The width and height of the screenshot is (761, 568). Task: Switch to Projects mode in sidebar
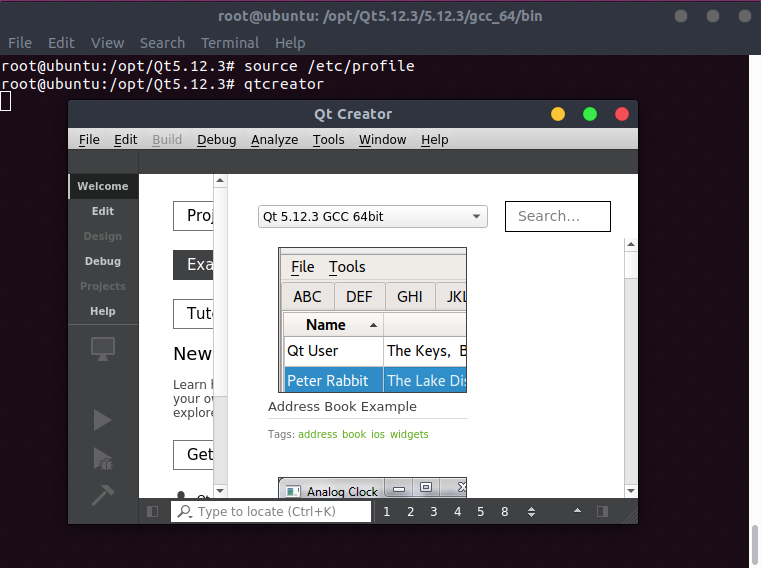click(x=103, y=286)
